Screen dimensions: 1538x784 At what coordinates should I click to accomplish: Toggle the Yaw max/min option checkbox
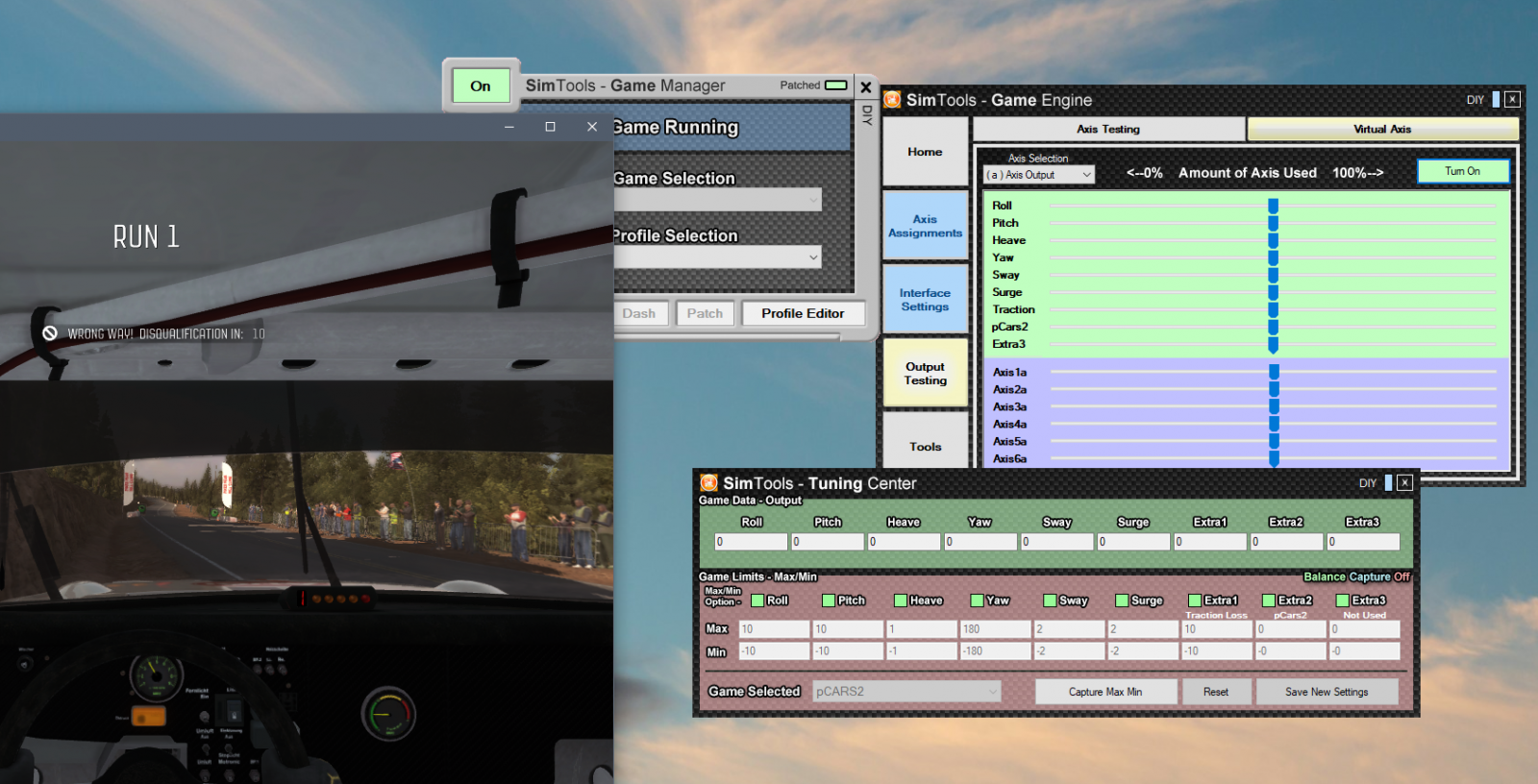977,600
